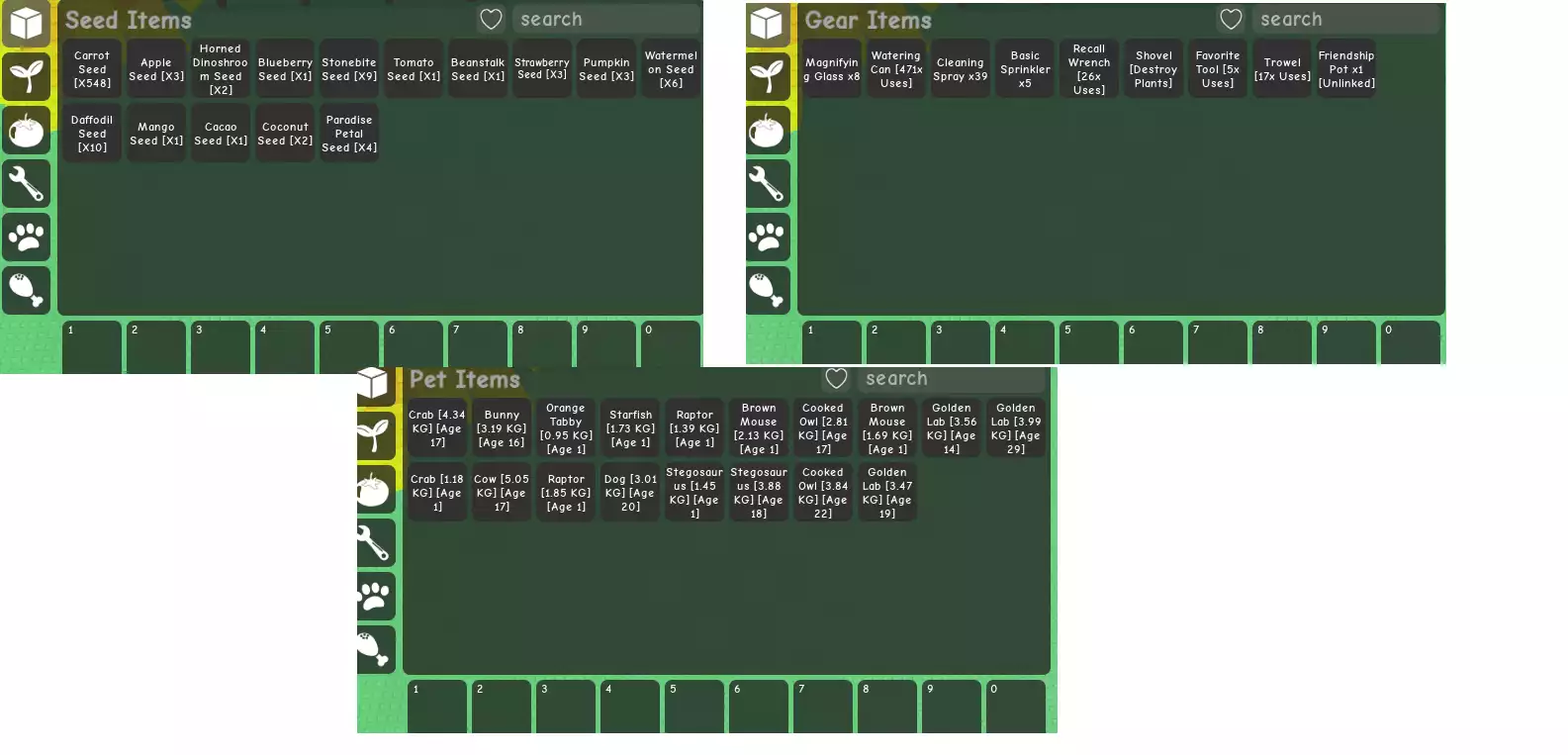Click the wrench icon in Pet Items sidebar
The height and width of the screenshot is (755, 1568).
click(x=374, y=542)
